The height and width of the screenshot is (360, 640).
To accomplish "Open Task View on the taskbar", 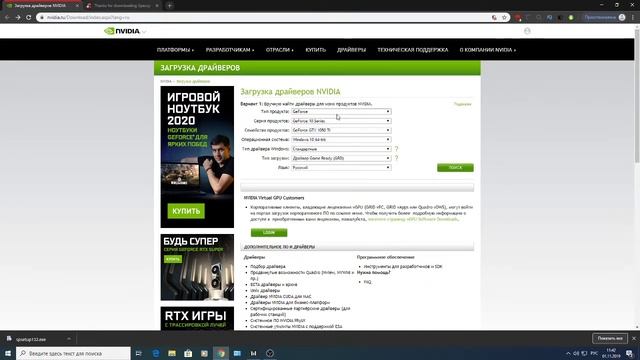I will 139,353.
